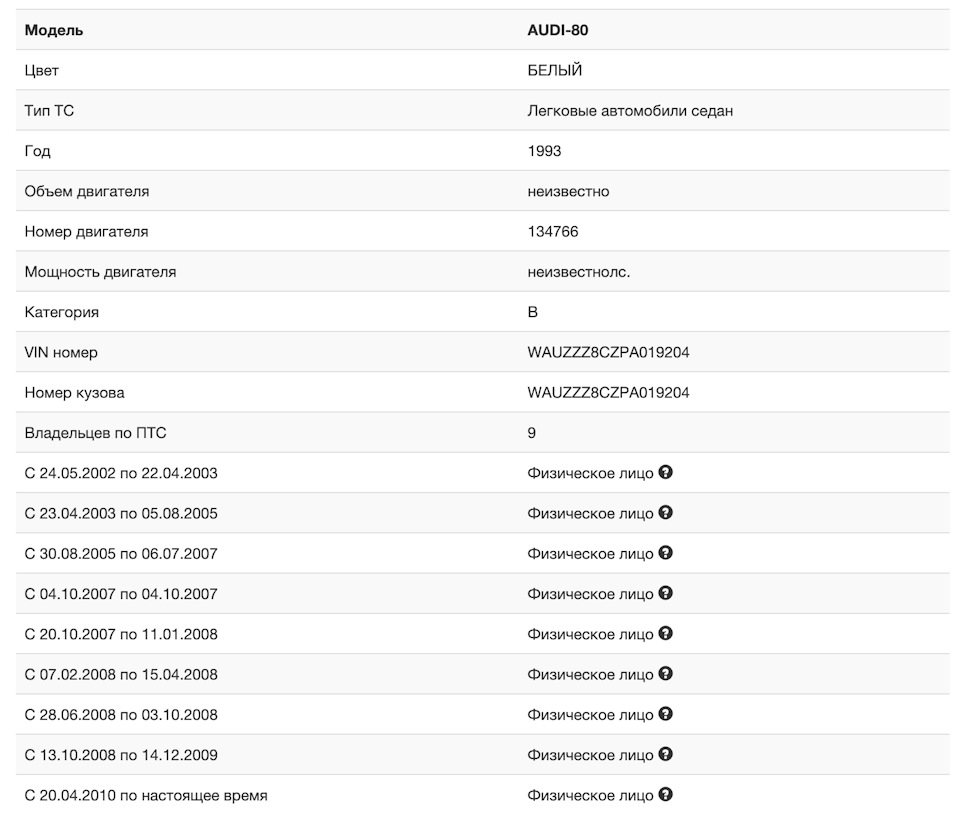Viewport: 960px width, 824px height.
Task: Click help icon for 24.05.2002–22.04.2003 owner
Action: click(666, 472)
